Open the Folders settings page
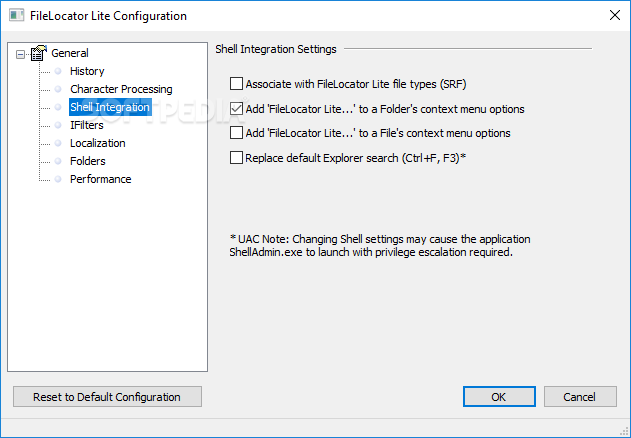This screenshot has width=631, height=438. click(x=88, y=161)
